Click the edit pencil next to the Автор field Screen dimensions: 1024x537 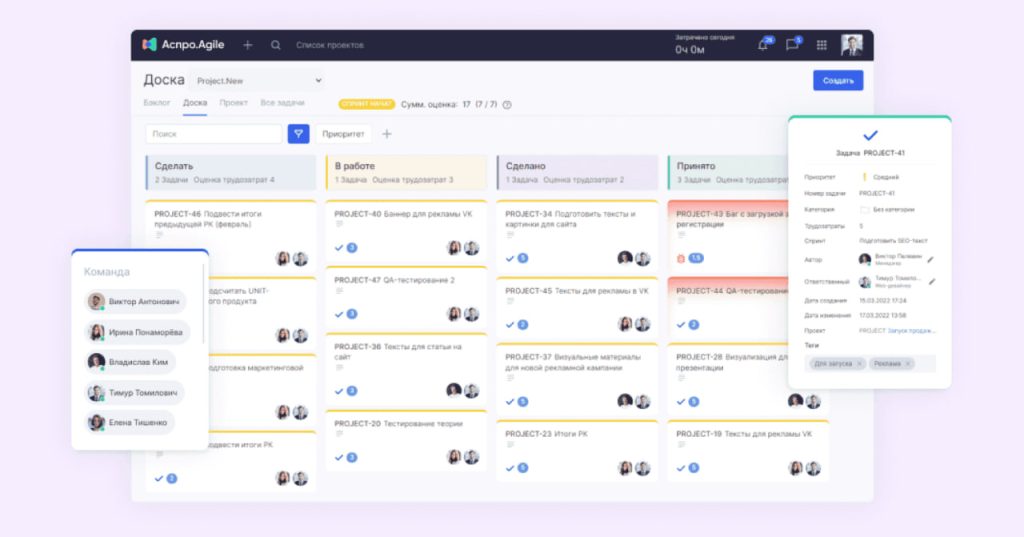tap(931, 259)
